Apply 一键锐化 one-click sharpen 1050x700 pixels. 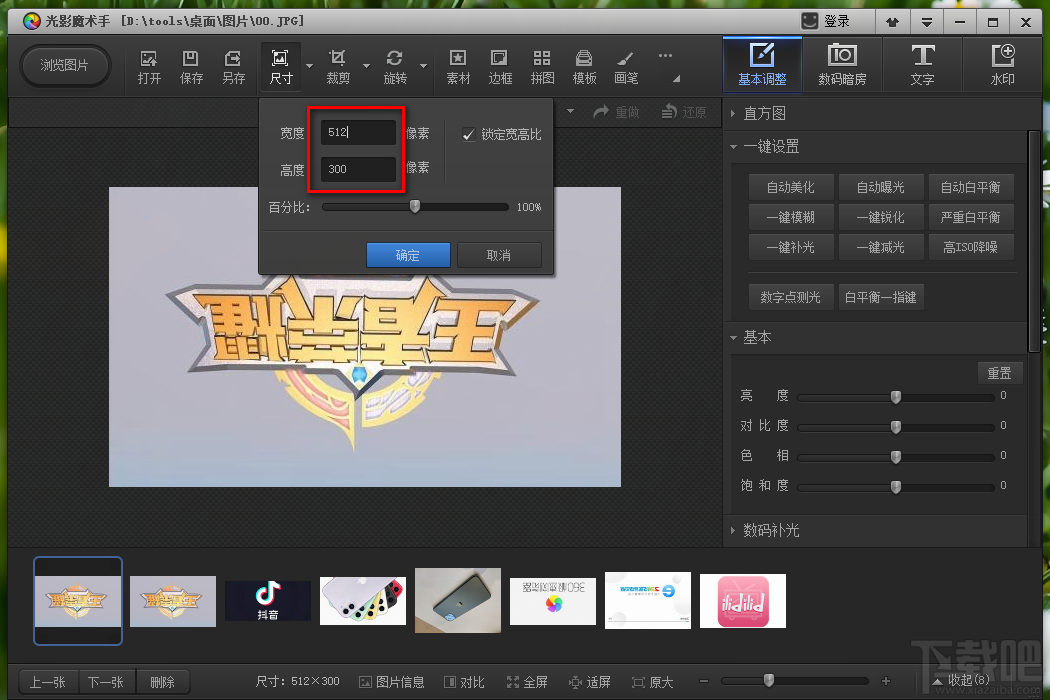pyautogui.click(x=881, y=217)
